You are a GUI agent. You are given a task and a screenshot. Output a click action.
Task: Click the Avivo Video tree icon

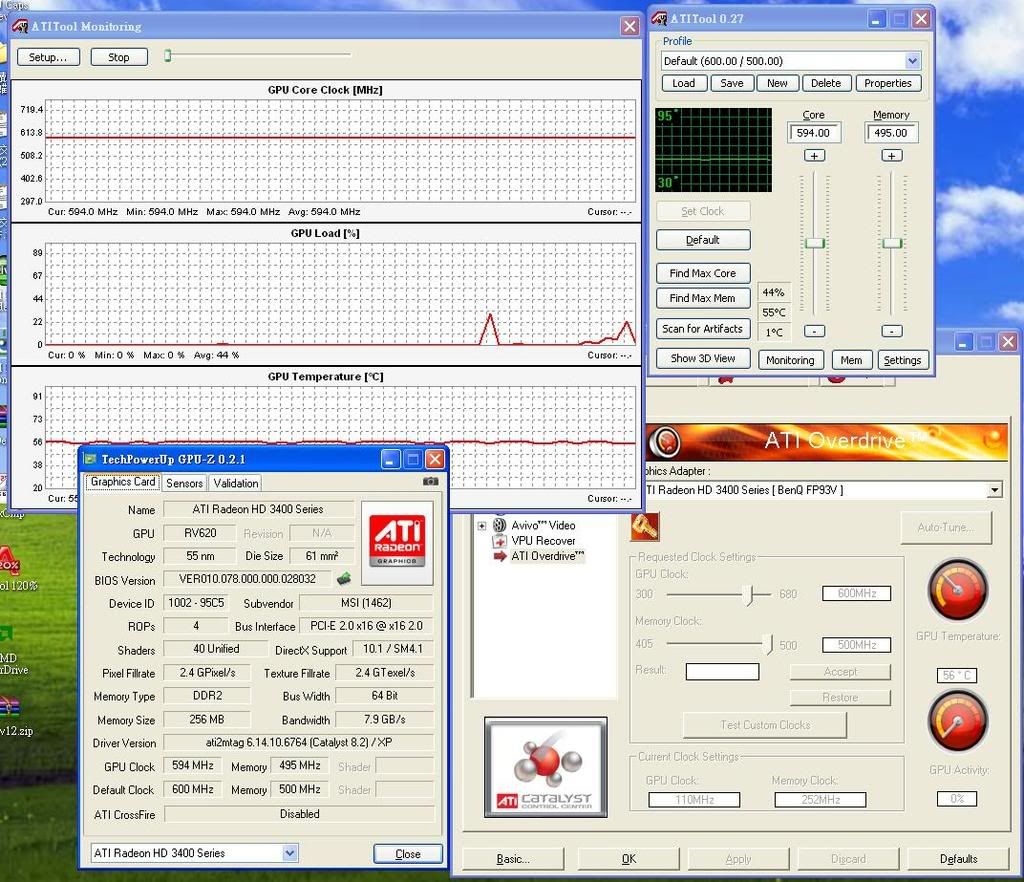tap(500, 525)
